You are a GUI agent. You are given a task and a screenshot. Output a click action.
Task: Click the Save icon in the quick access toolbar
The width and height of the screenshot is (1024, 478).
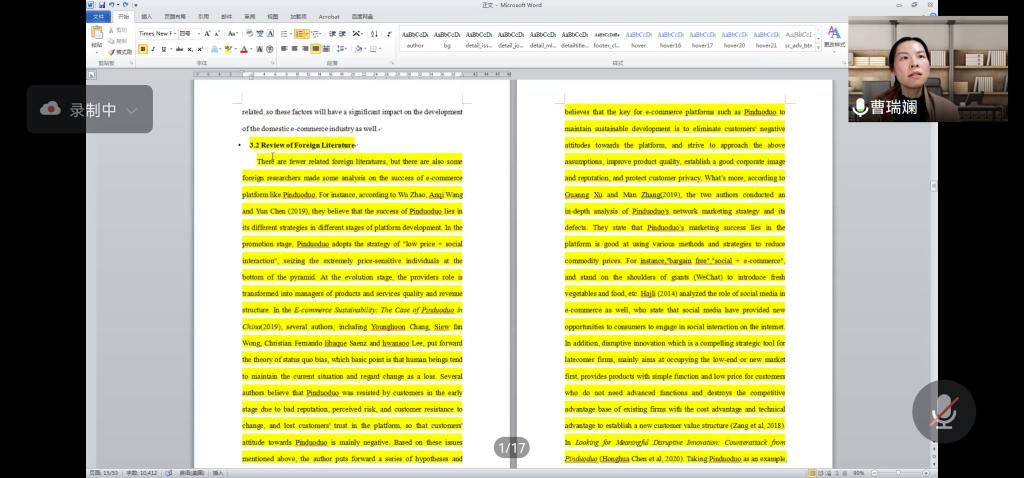click(x=102, y=5)
